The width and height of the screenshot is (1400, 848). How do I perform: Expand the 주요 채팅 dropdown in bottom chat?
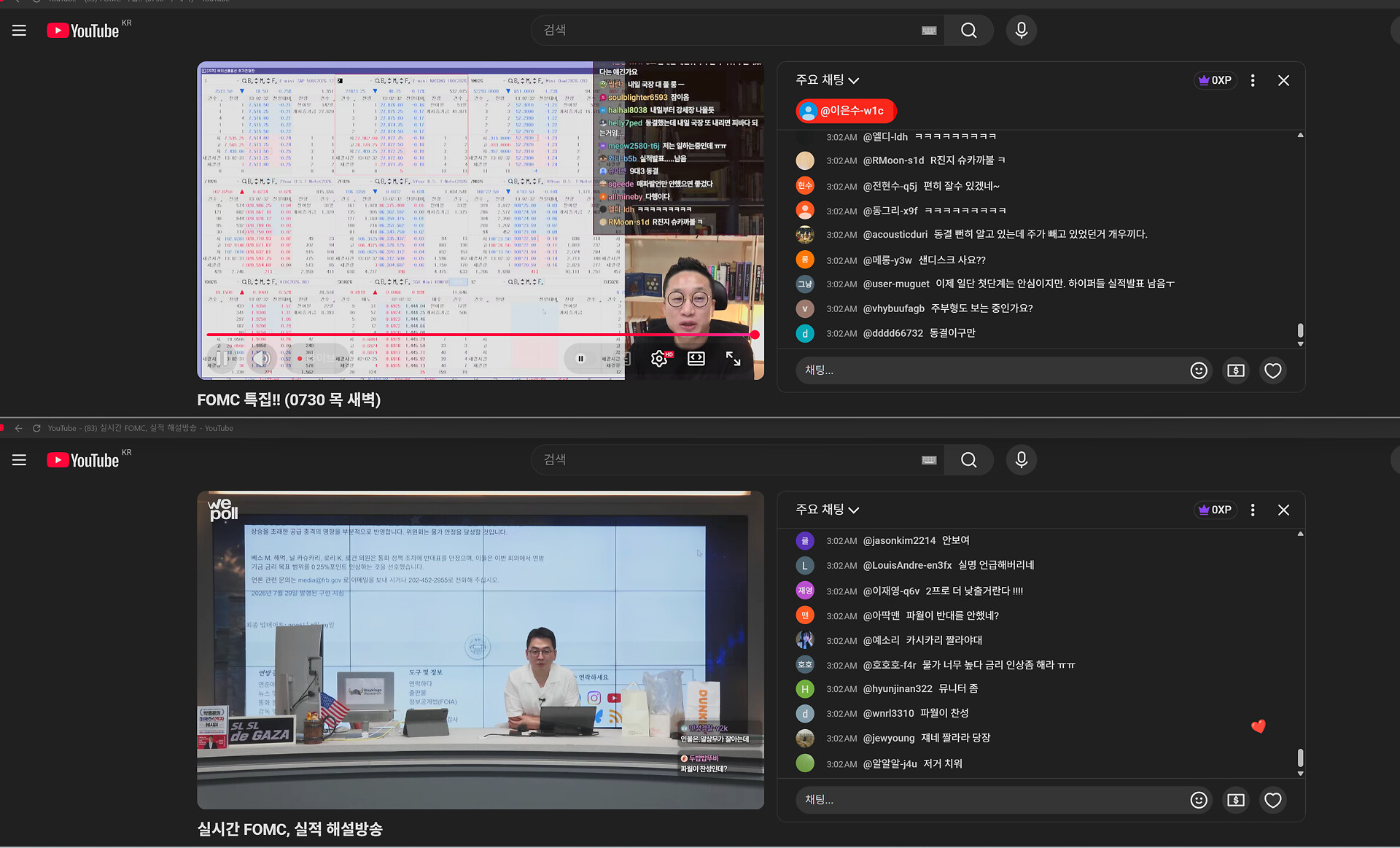(x=828, y=510)
